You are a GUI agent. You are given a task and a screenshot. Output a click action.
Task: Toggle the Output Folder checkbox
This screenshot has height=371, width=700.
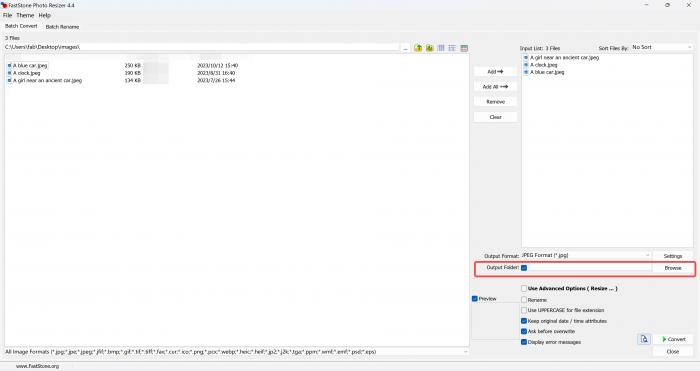pyautogui.click(x=524, y=268)
